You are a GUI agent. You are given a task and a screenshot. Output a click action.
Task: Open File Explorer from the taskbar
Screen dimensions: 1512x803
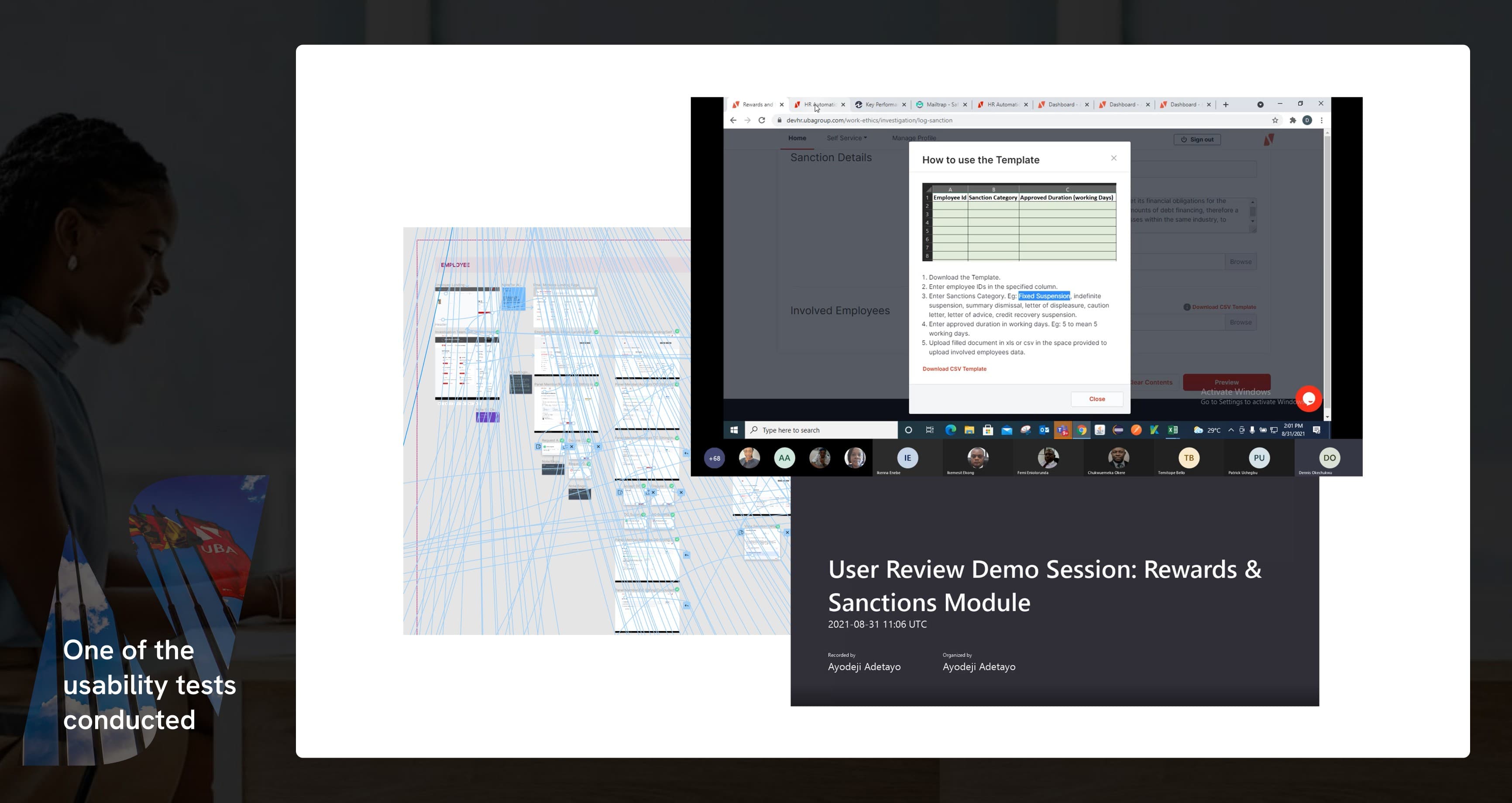(969, 430)
